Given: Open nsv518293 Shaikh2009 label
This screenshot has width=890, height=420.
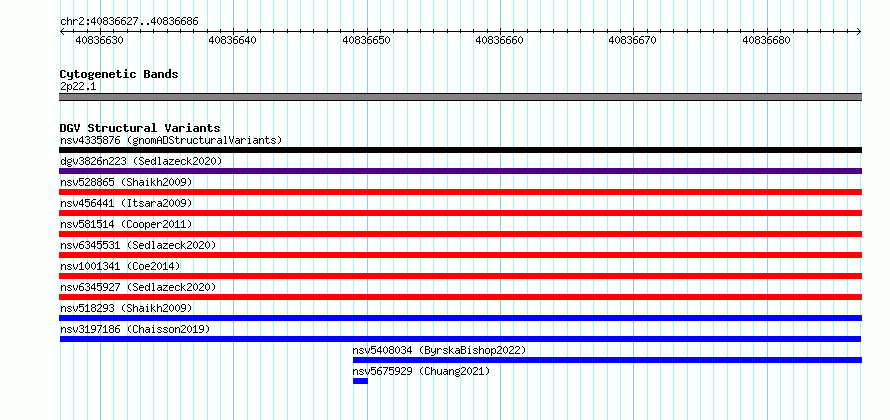Looking at the screenshot, I should [x=126, y=308].
